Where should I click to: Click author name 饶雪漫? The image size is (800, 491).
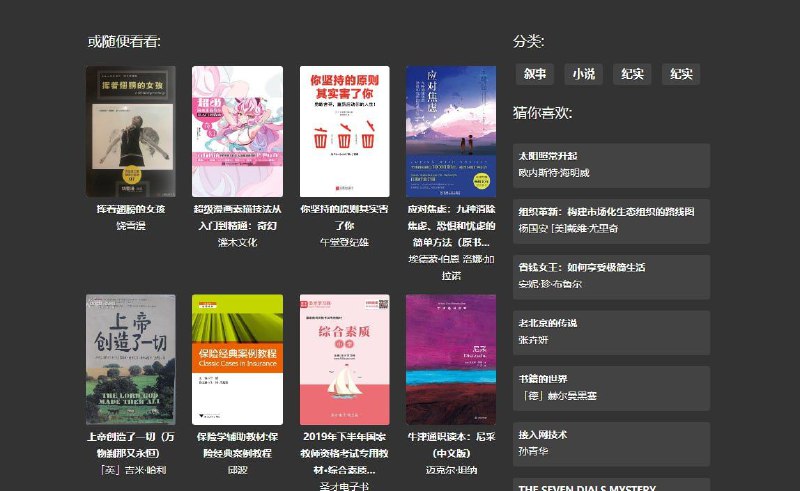(131, 226)
